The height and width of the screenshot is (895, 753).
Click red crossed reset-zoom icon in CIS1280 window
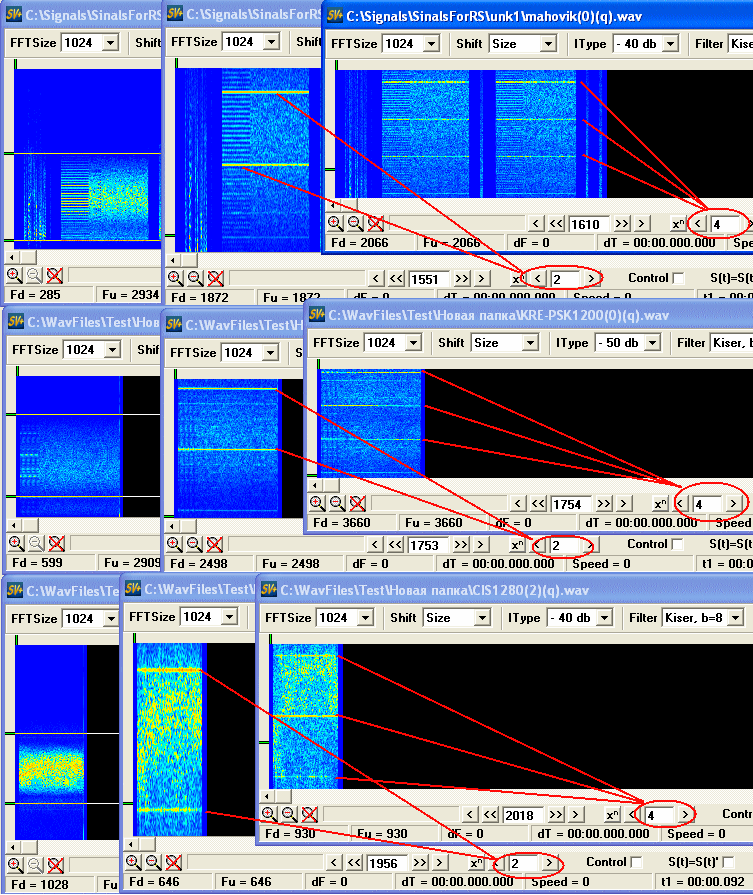tap(309, 814)
